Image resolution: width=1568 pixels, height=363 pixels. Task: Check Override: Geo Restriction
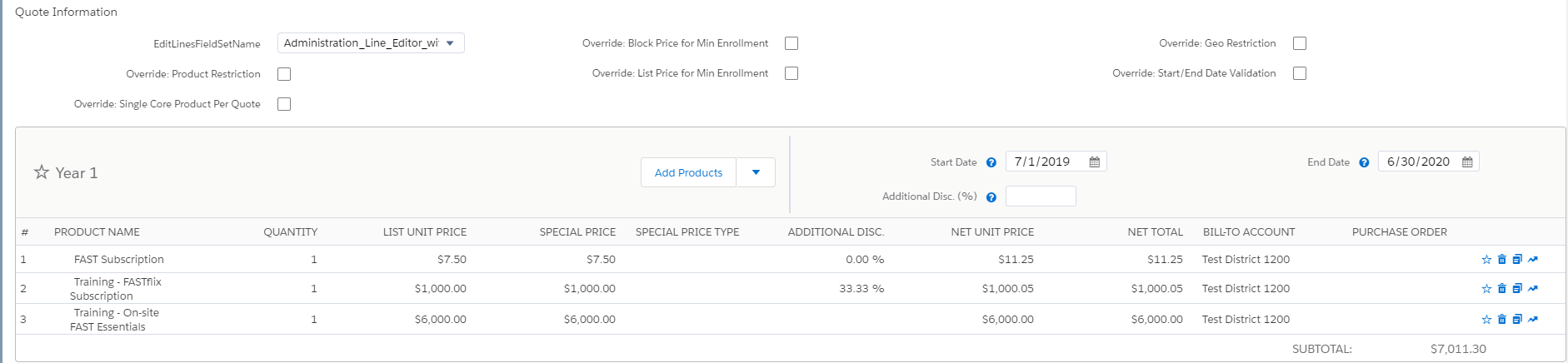coord(1300,43)
